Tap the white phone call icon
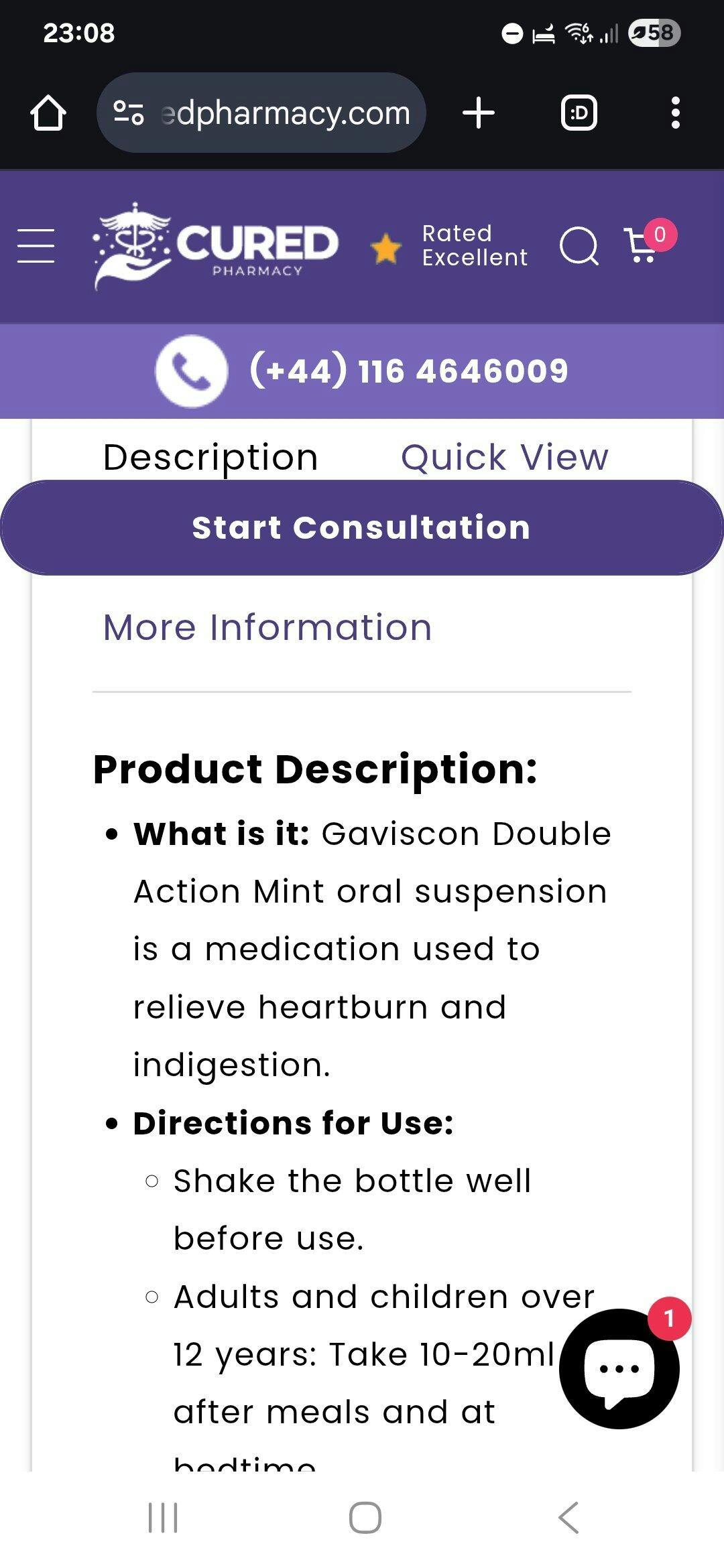This screenshot has height=1568, width=724. [192, 371]
